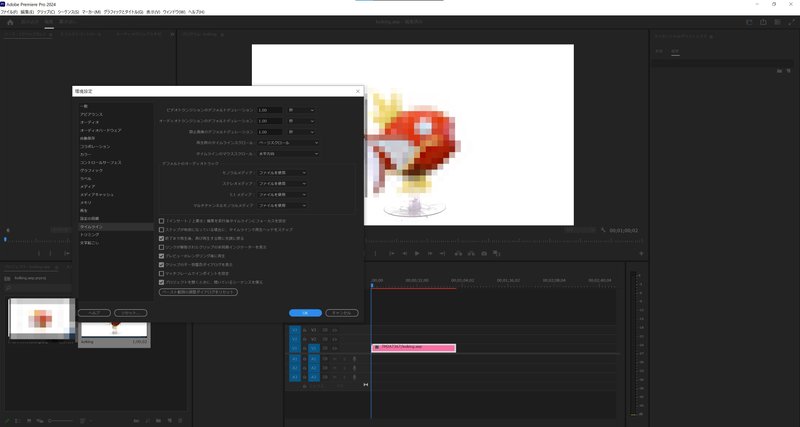
Task: Open the シーケンス(S) menu
Action: point(68,11)
